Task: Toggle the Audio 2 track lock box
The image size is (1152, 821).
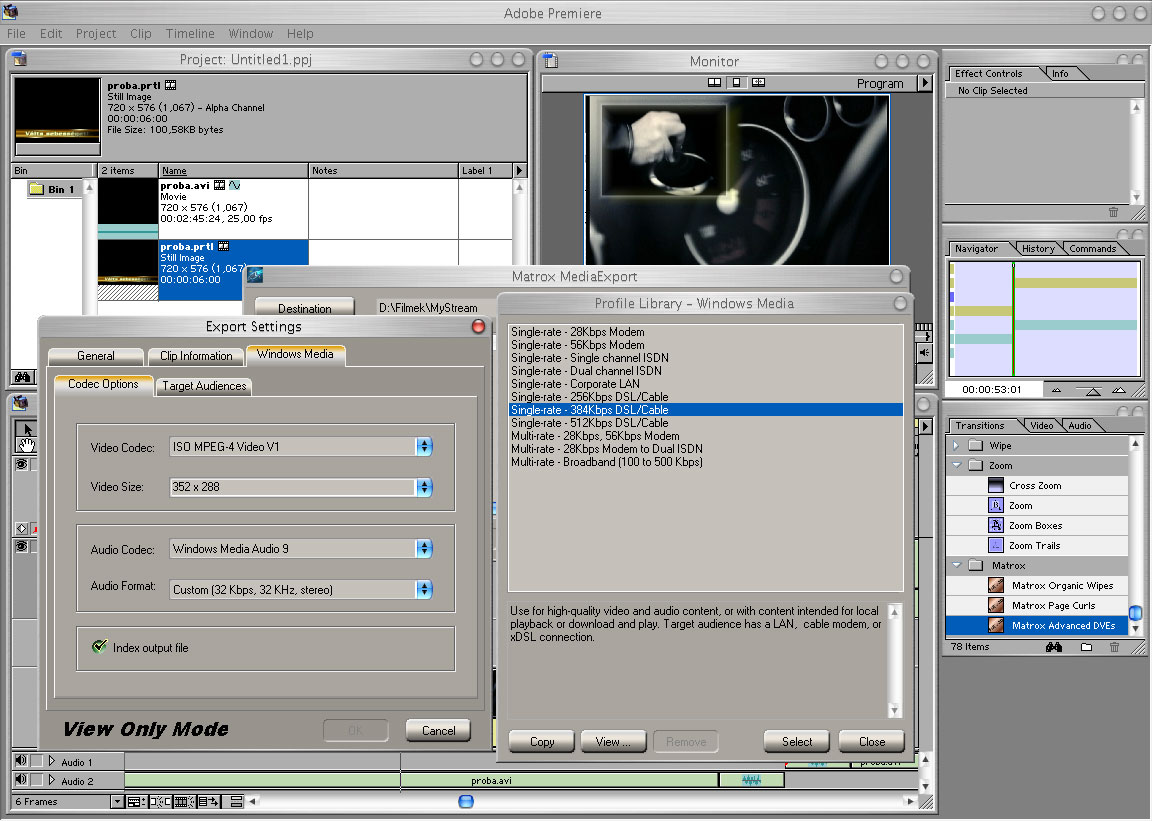Action: pyautogui.click(x=37, y=780)
